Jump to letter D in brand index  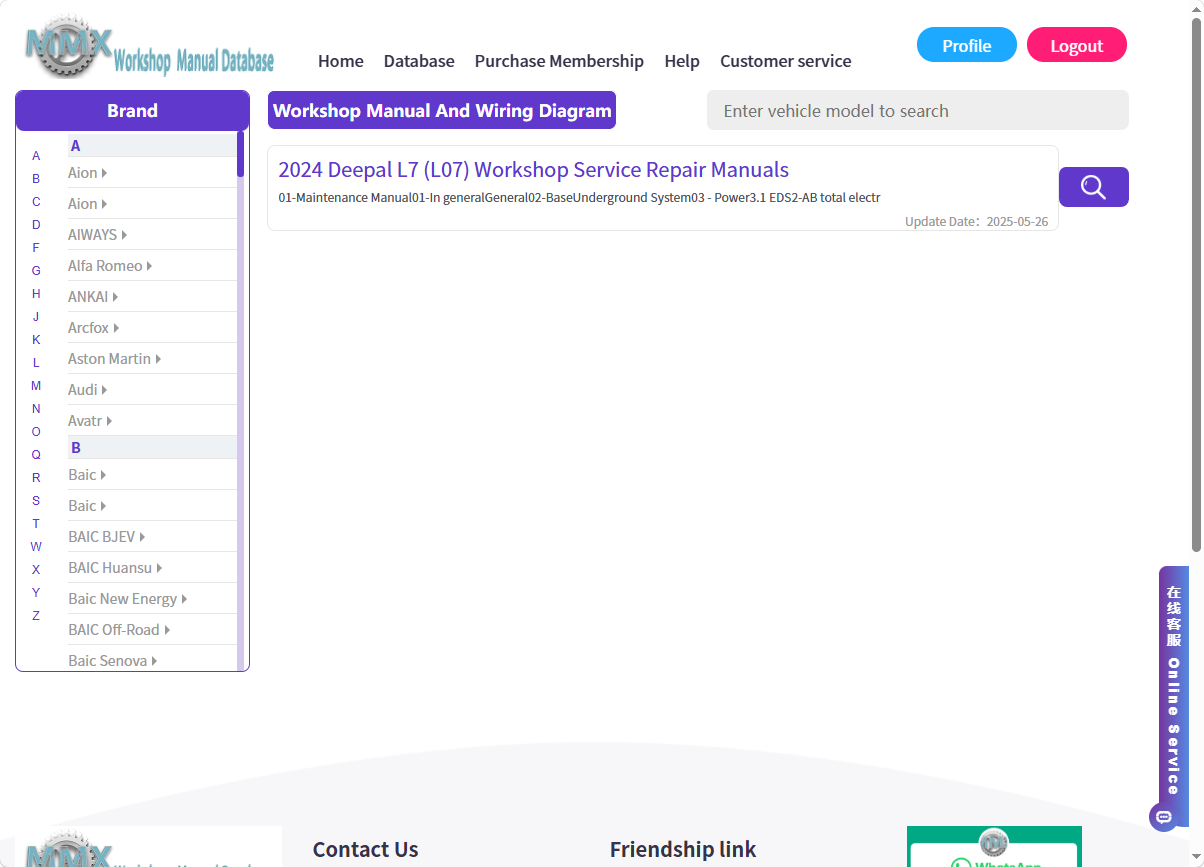coord(36,225)
